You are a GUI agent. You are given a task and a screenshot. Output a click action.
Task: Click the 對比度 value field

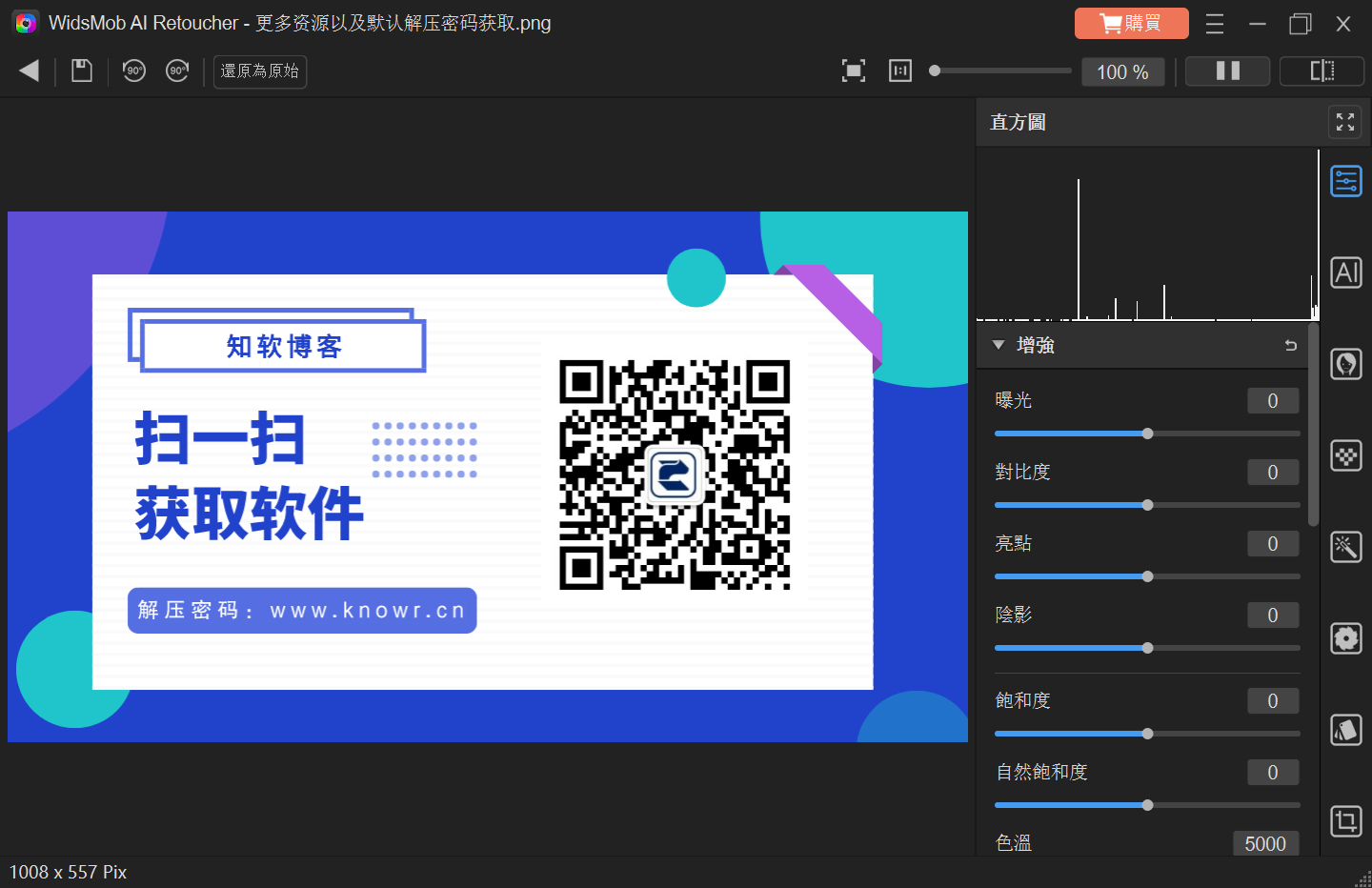tap(1273, 473)
